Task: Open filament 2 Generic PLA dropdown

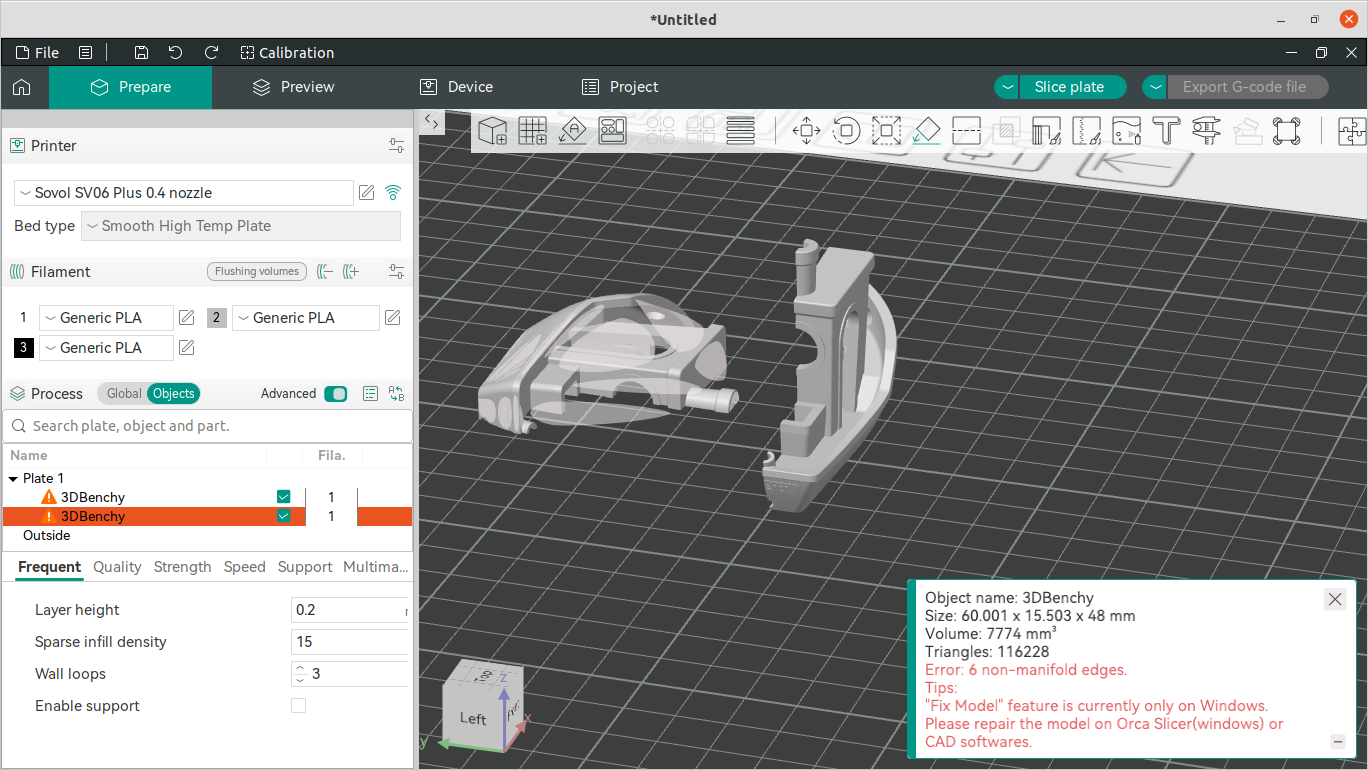Action: click(x=306, y=318)
